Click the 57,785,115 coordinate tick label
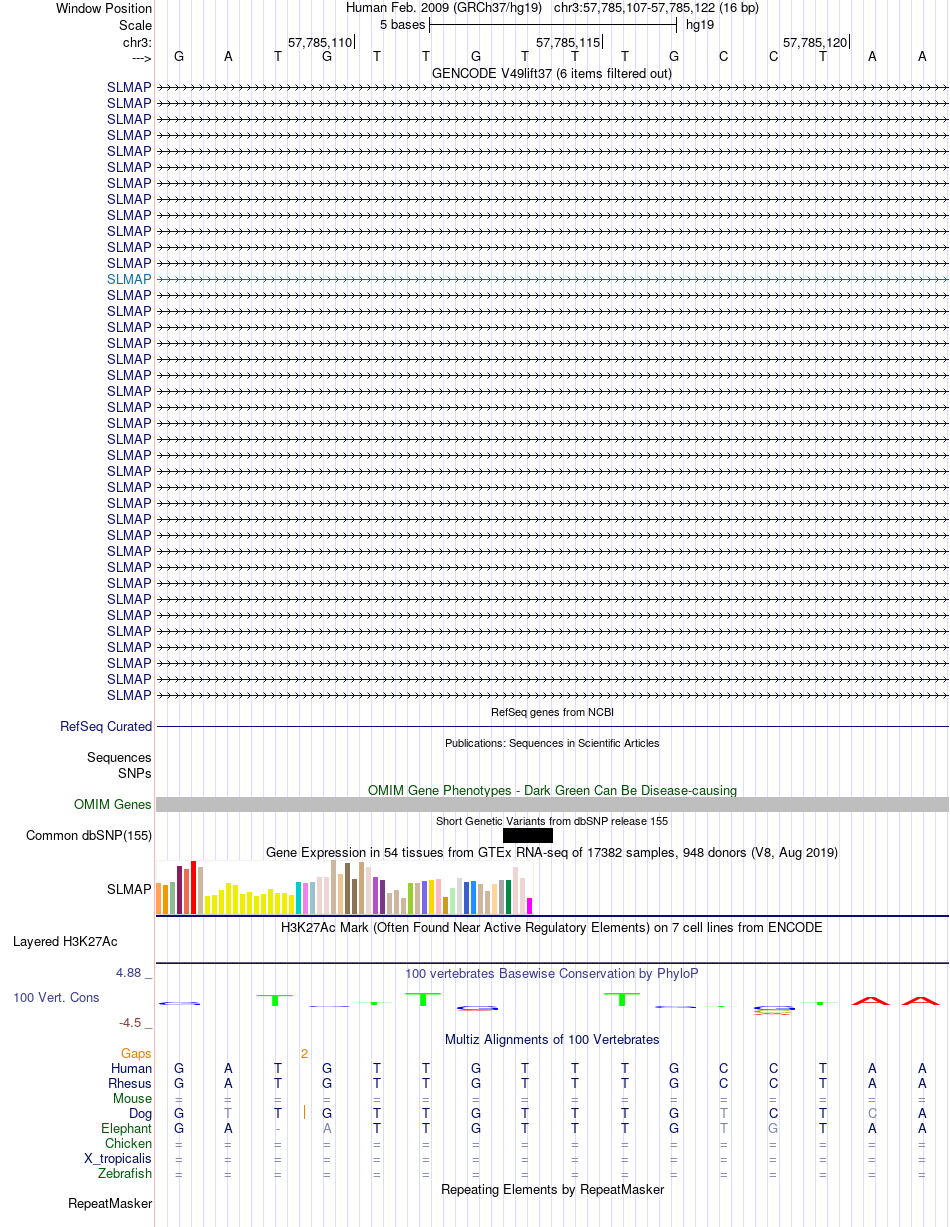The image size is (950, 1227). coord(569,42)
